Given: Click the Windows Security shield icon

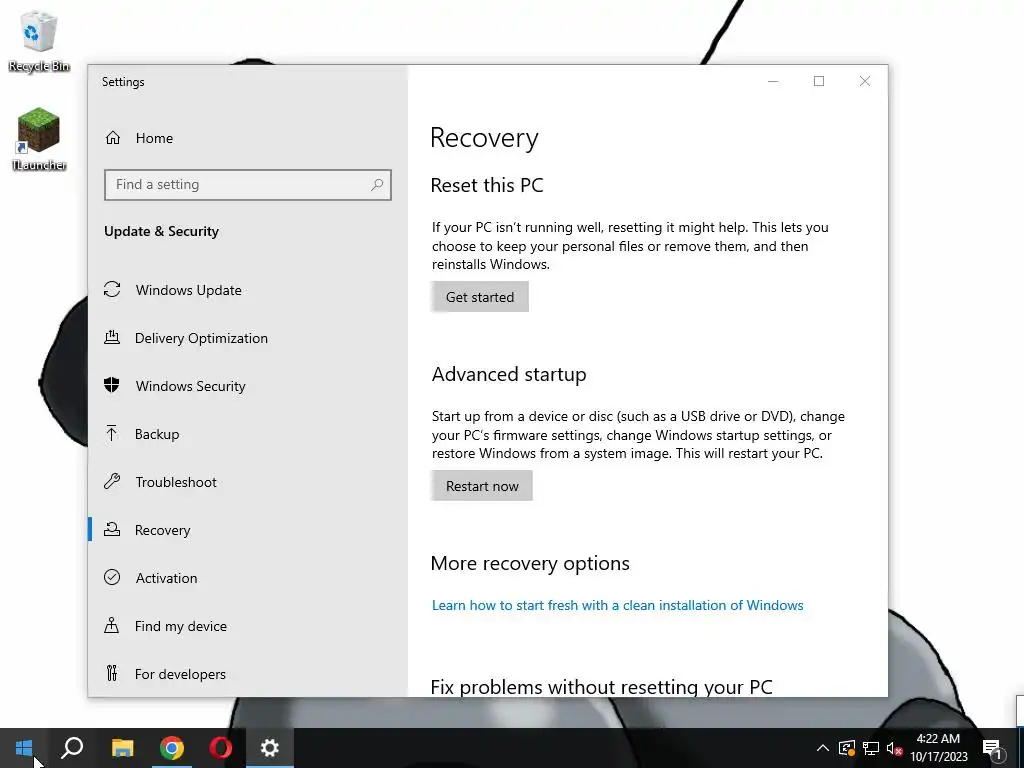Looking at the screenshot, I should 112,385.
